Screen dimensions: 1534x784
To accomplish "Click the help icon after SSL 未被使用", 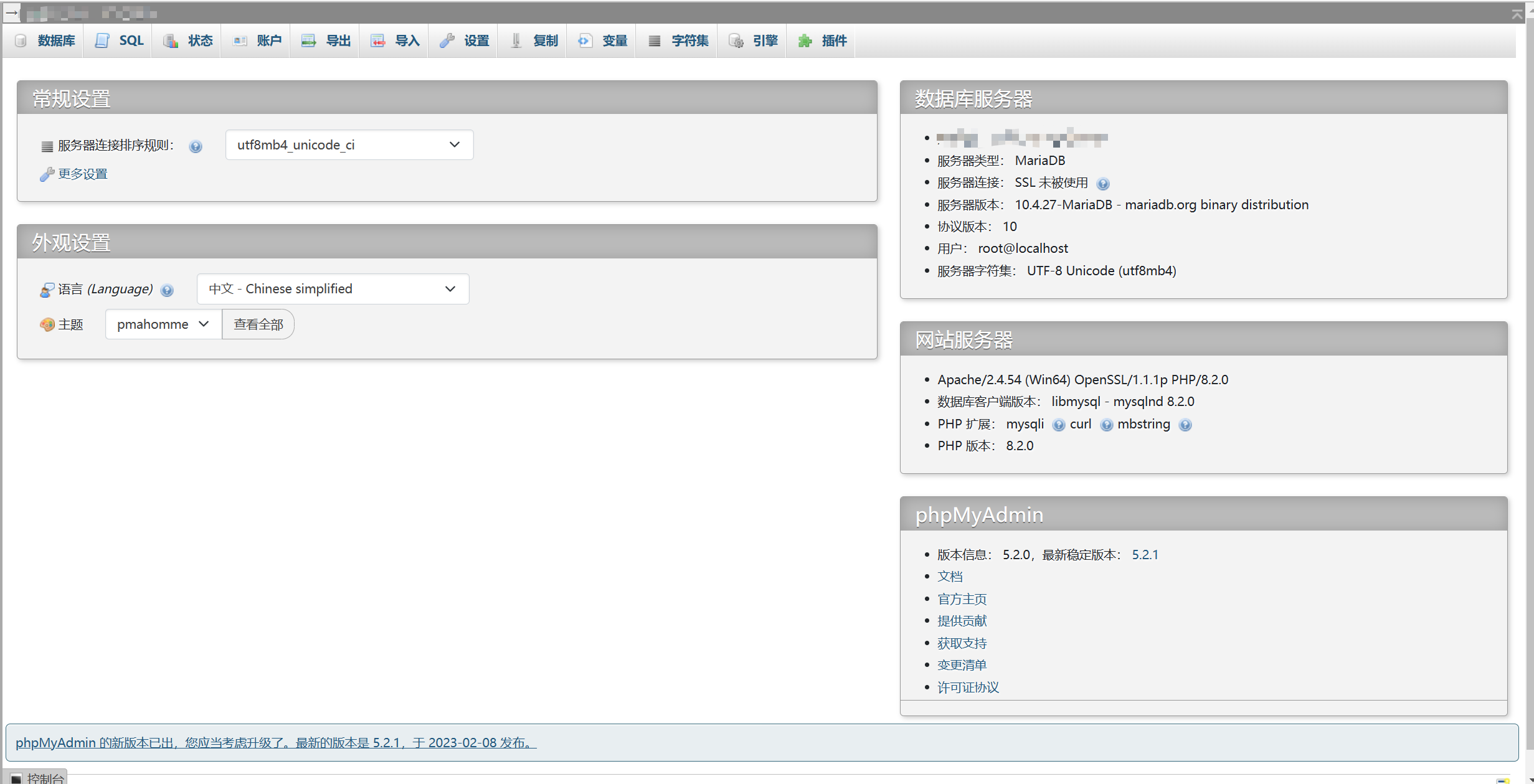I will 1102,184.
